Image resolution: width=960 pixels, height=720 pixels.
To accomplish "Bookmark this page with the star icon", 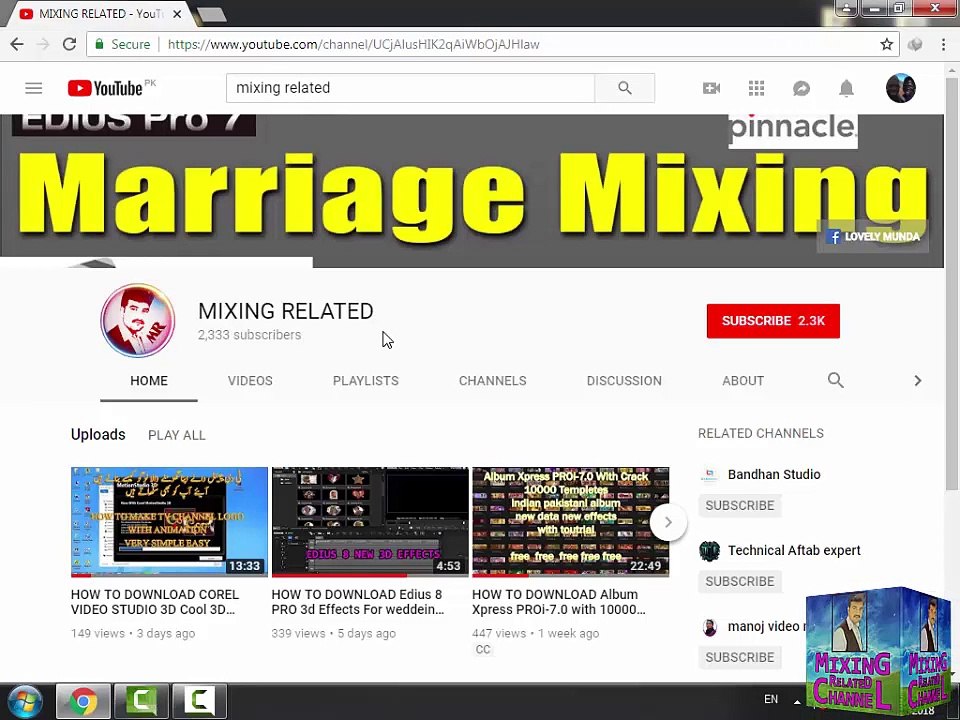I will pyautogui.click(x=886, y=44).
